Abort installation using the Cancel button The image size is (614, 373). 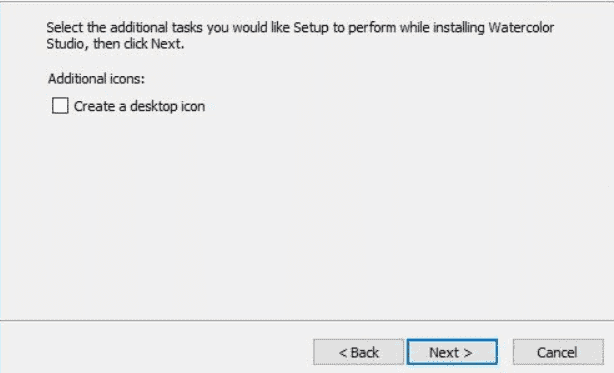[558, 352]
